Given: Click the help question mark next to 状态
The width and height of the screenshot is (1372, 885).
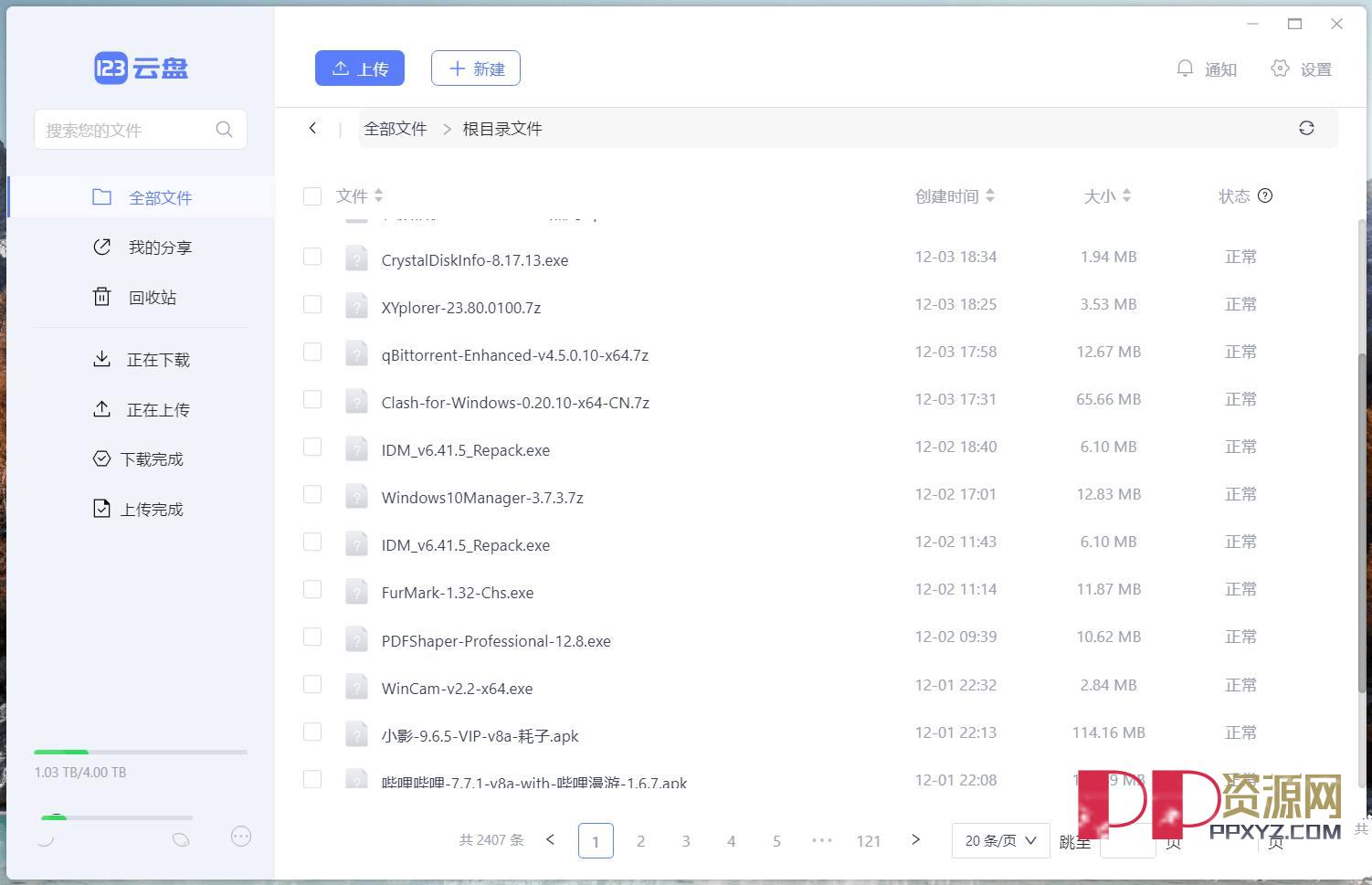Looking at the screenshot, I should click(x=1265, y=195).
